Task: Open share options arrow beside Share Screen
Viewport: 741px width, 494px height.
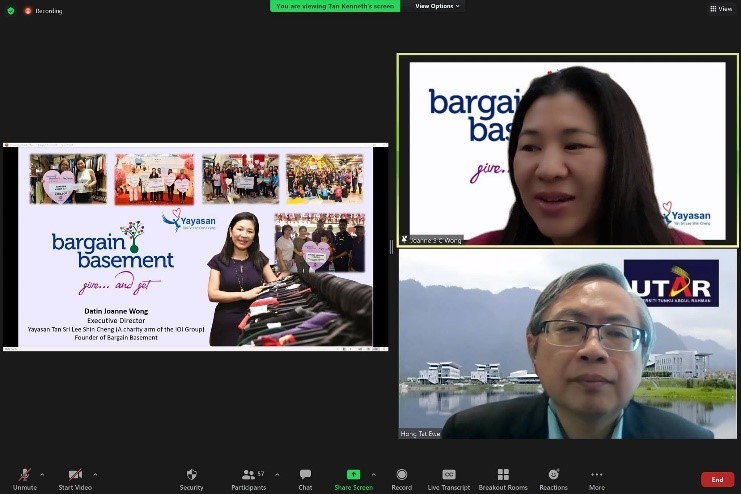Action: pyautogui.click(x=374, y=475)
